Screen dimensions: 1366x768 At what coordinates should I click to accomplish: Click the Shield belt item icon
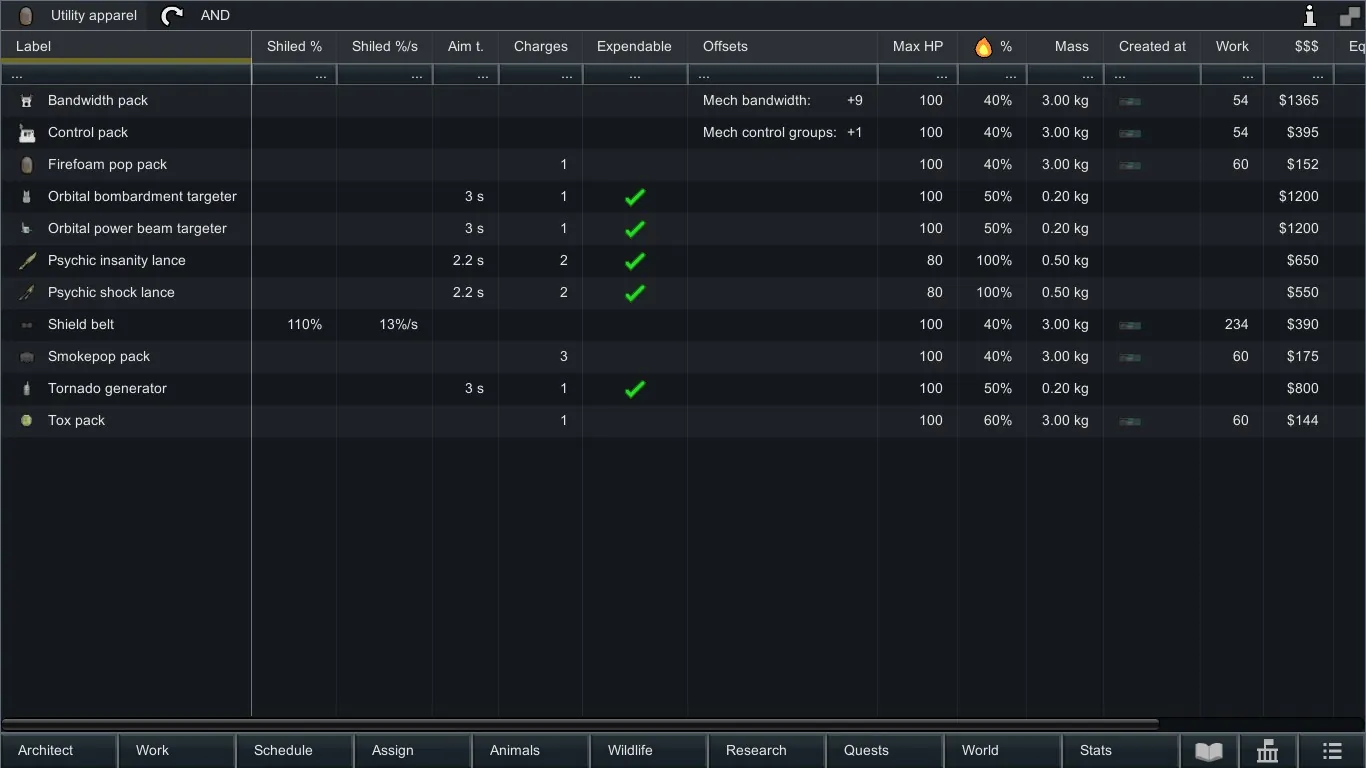27,325
